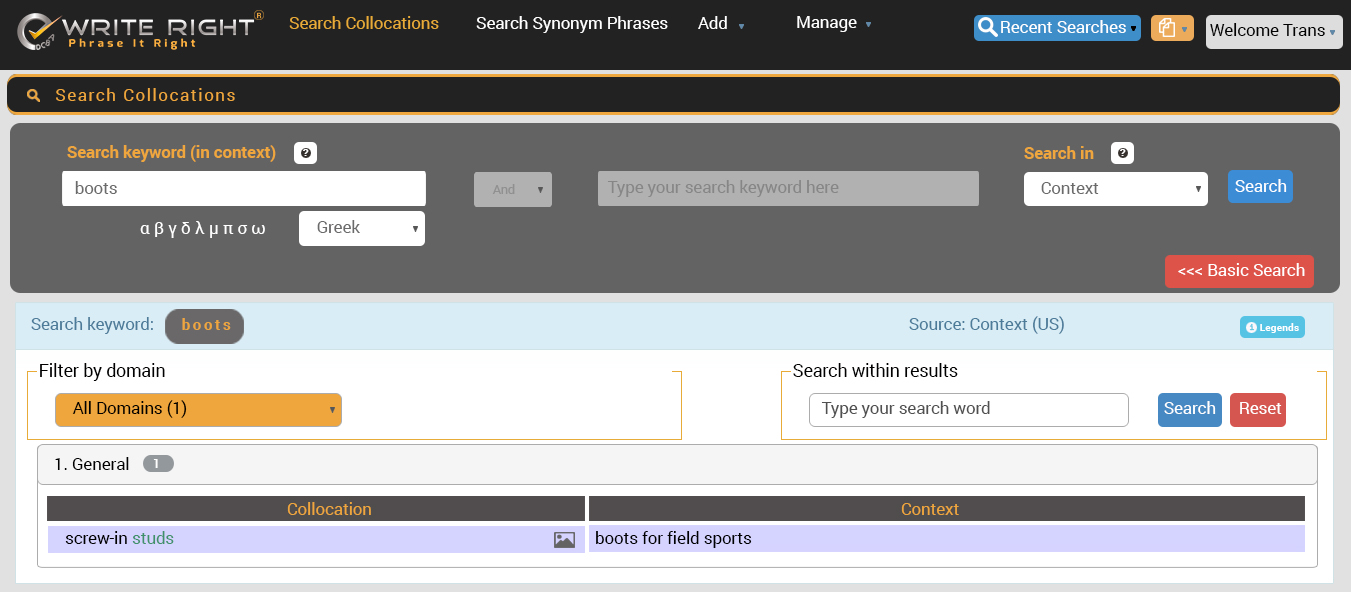
Task: Open the Greek language dropdown
Action: pyautogui.click(x=362, y=228)
